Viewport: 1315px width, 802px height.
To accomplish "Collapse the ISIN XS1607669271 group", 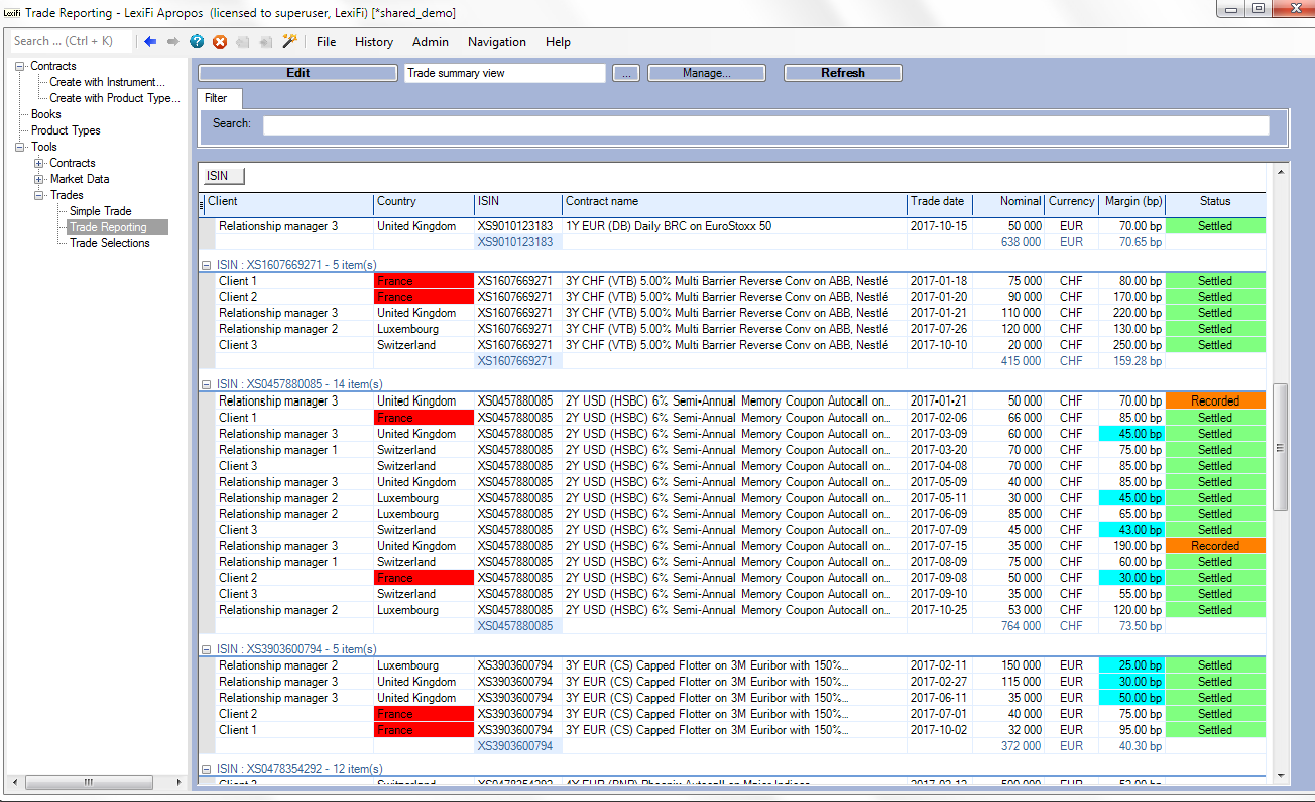I will [206, 265].
